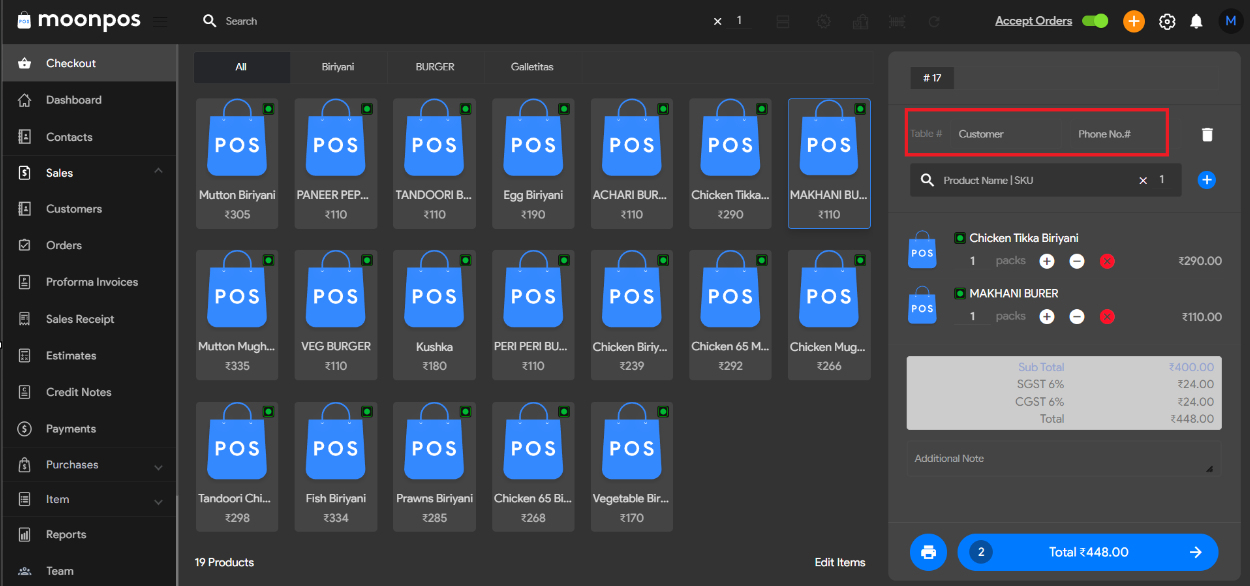Screen dimensions: 1250x586
Task: Select the BURGER category tab
Action: point(435,67)
